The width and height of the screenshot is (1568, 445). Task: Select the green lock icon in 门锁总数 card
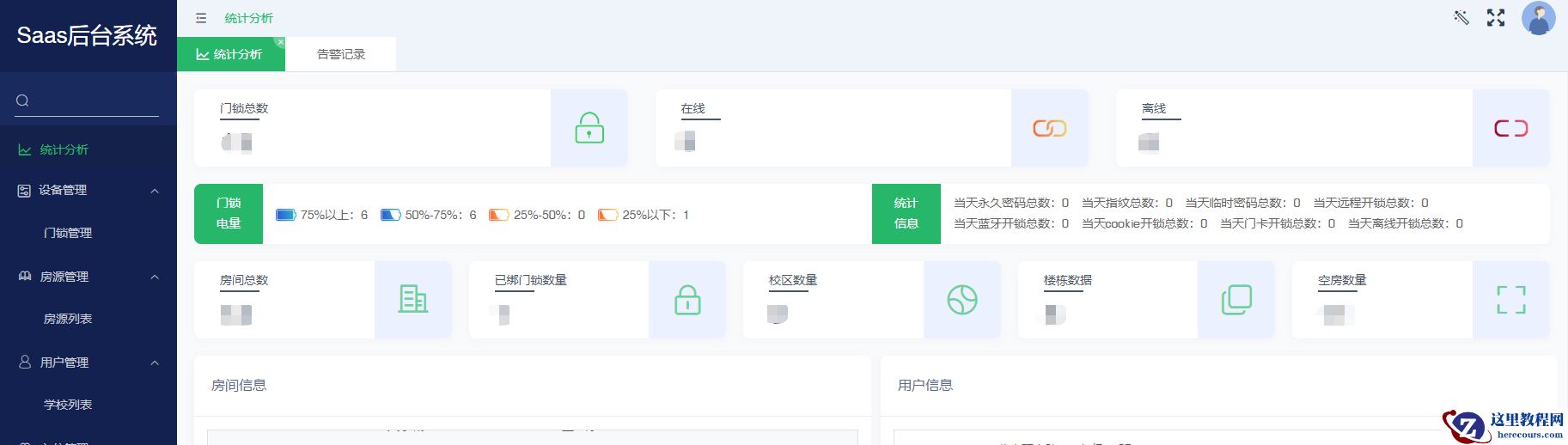(x=589, y=128)
